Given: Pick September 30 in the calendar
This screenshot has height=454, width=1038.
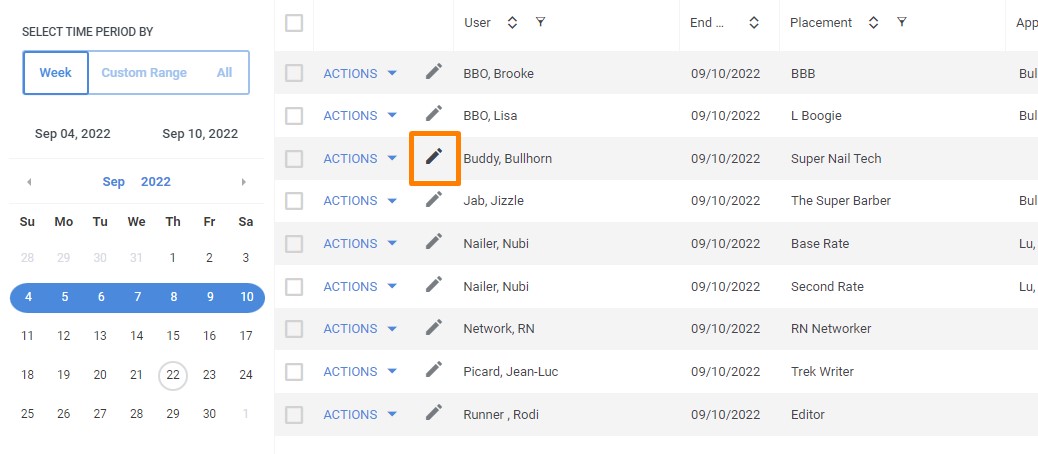Looking at the screenshot, I should point(209,414).
